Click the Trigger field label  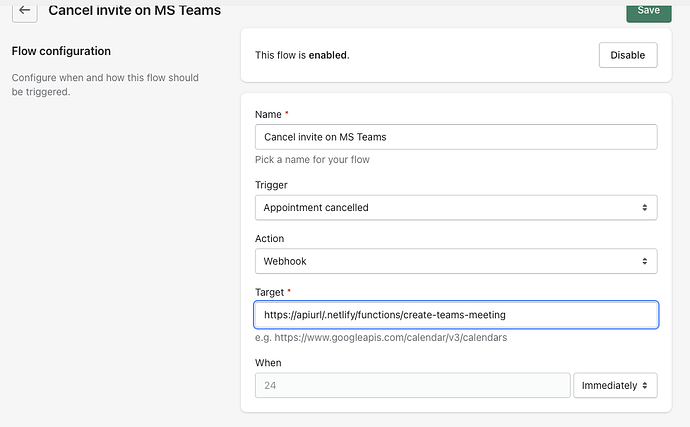(271, 185)
